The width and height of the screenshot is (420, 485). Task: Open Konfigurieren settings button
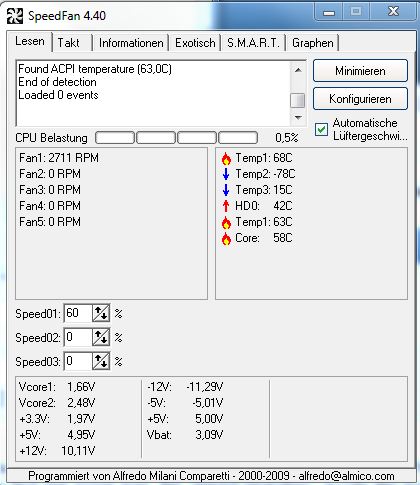[x=360, y=99]
